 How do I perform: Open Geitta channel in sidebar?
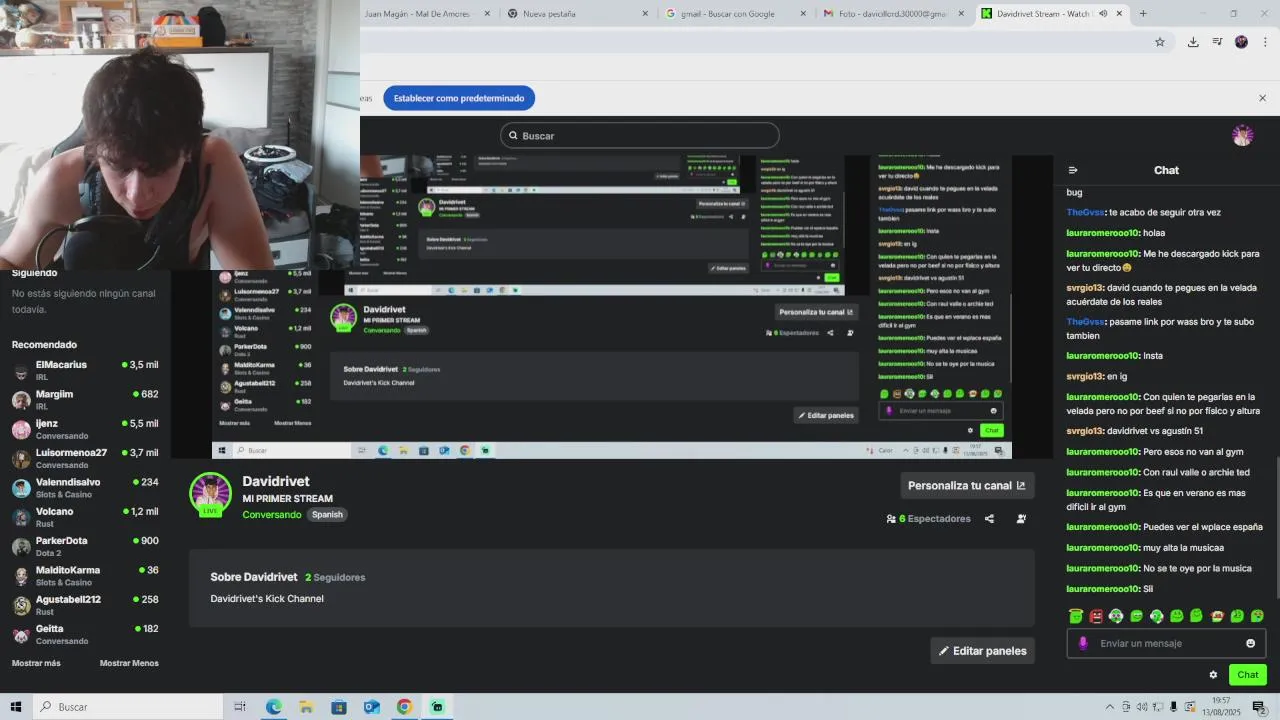(85, 634)
